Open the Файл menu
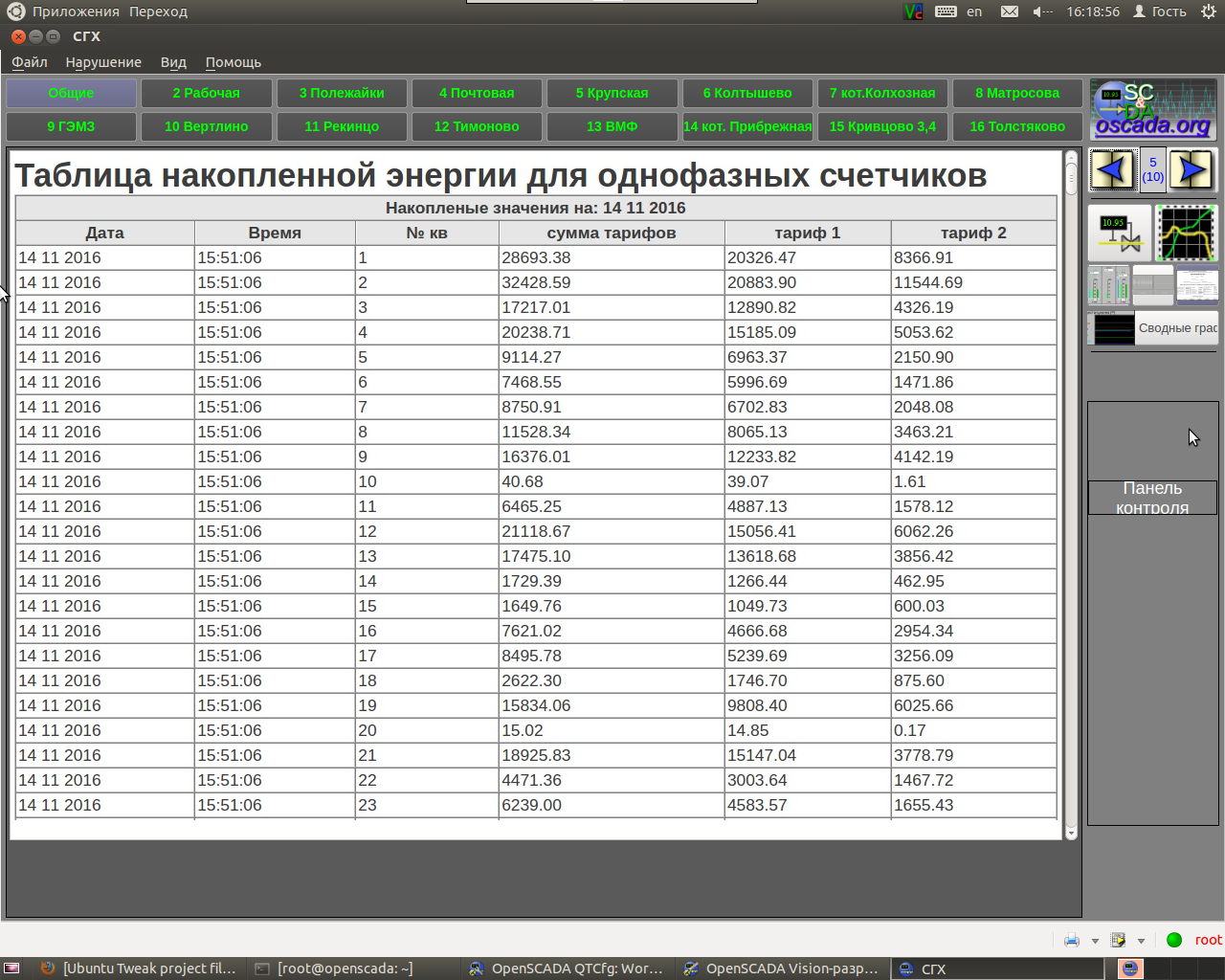The width and height of the screenshot is (1225, 980). (29, 62)
